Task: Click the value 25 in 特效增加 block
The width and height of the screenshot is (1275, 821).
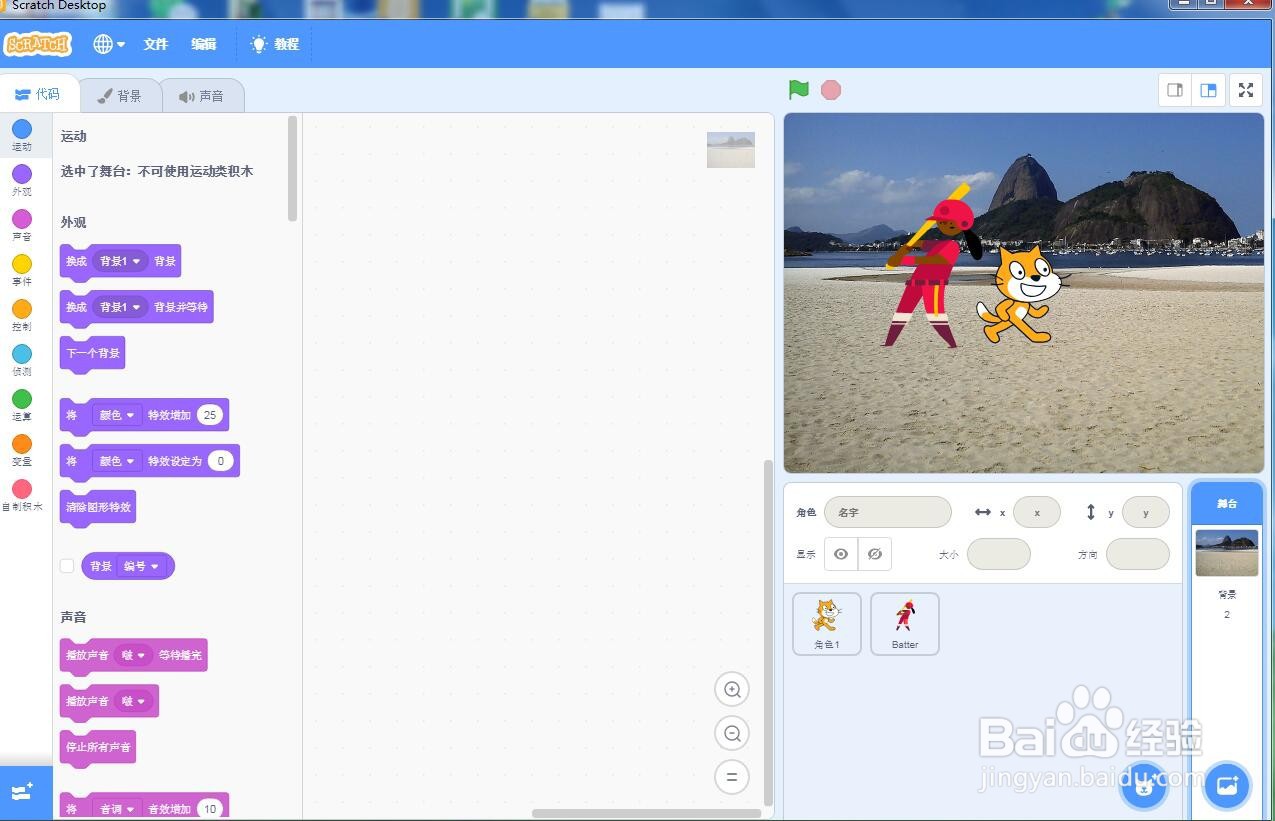Action: click(210, 415)
